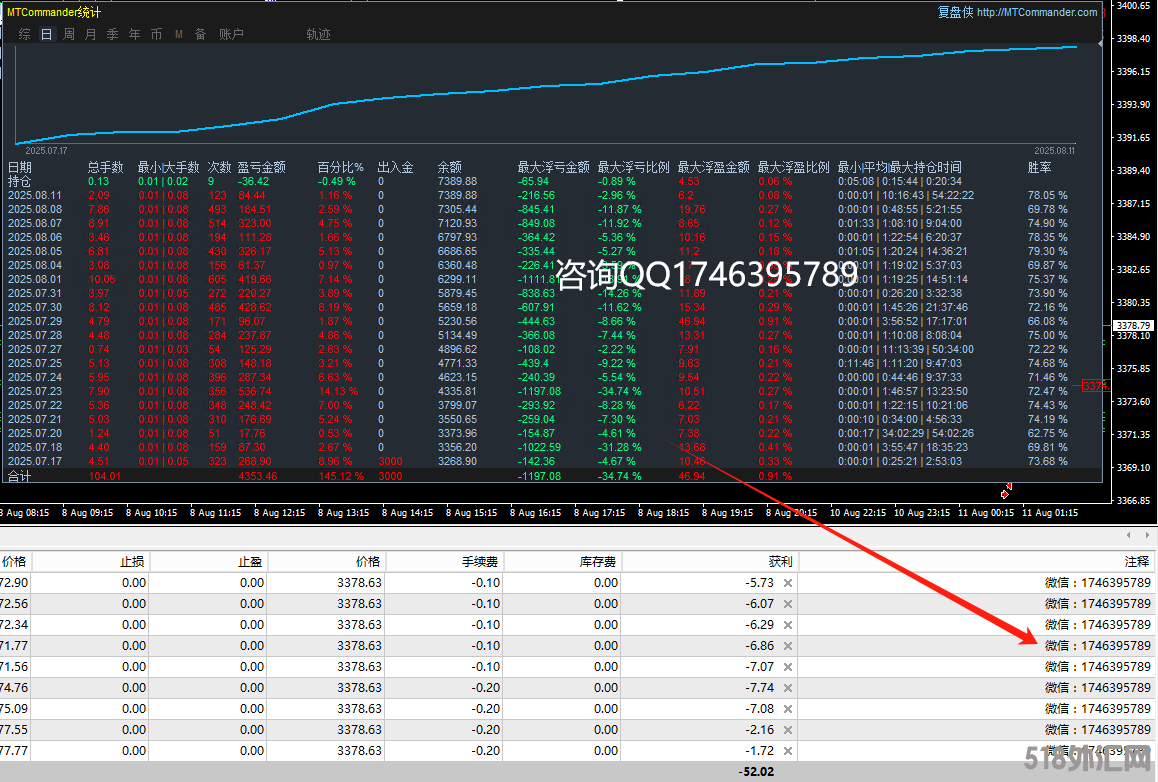
Task: Show the 轨迹 trajectory view
Action: point(318,34)
